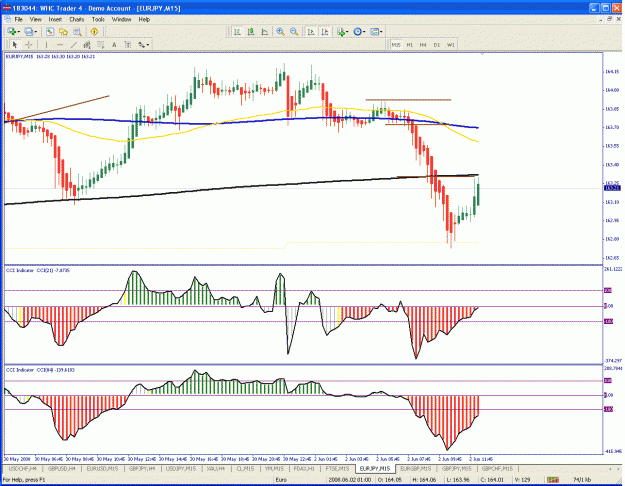Click the Indicators list icon

341,31
